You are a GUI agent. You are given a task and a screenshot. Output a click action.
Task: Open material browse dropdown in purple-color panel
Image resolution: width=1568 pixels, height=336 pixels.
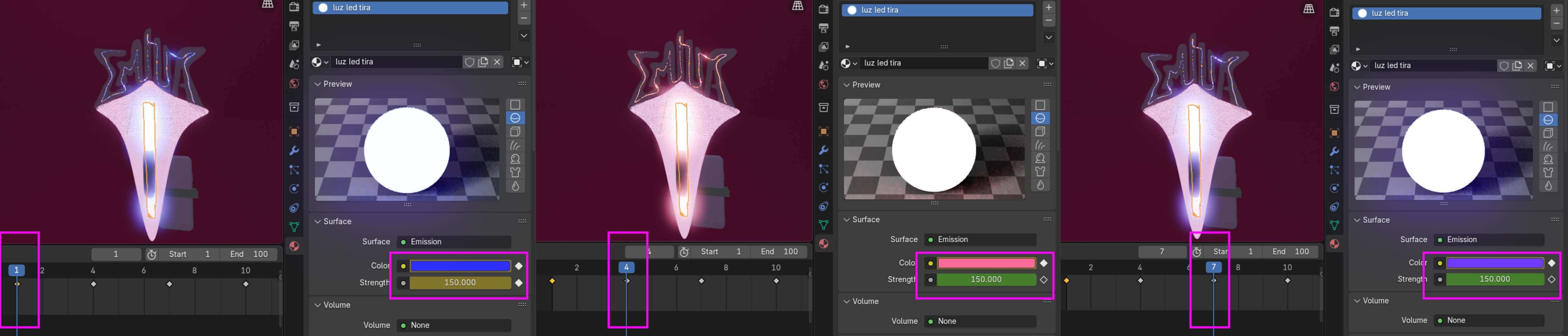click(1359, 66)
